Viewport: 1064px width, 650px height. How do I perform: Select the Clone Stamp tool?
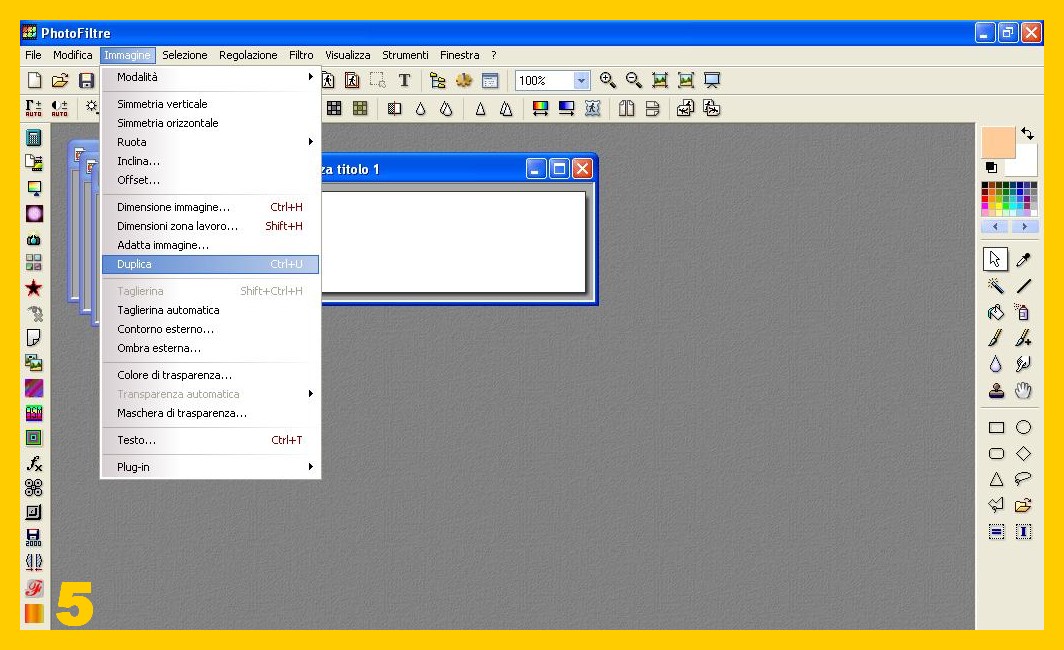point(995,391)
